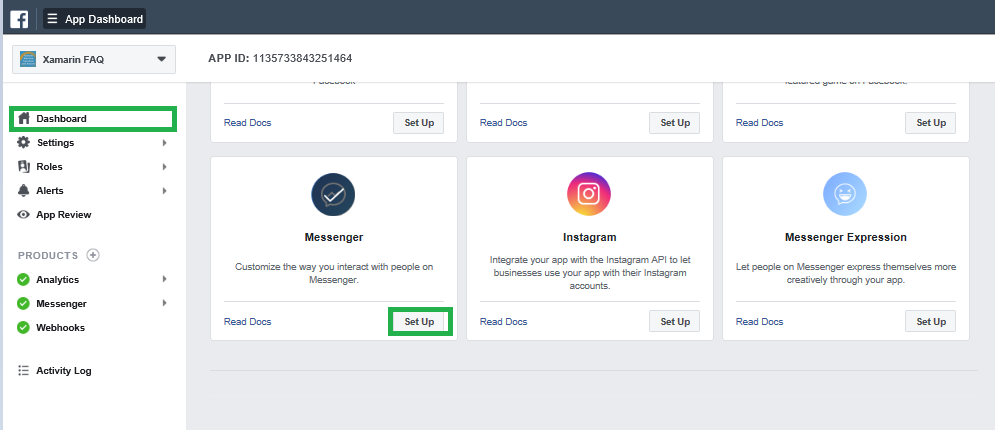Click the App Review eye icon
Screen dimensions: 999x430
point(24,215)
